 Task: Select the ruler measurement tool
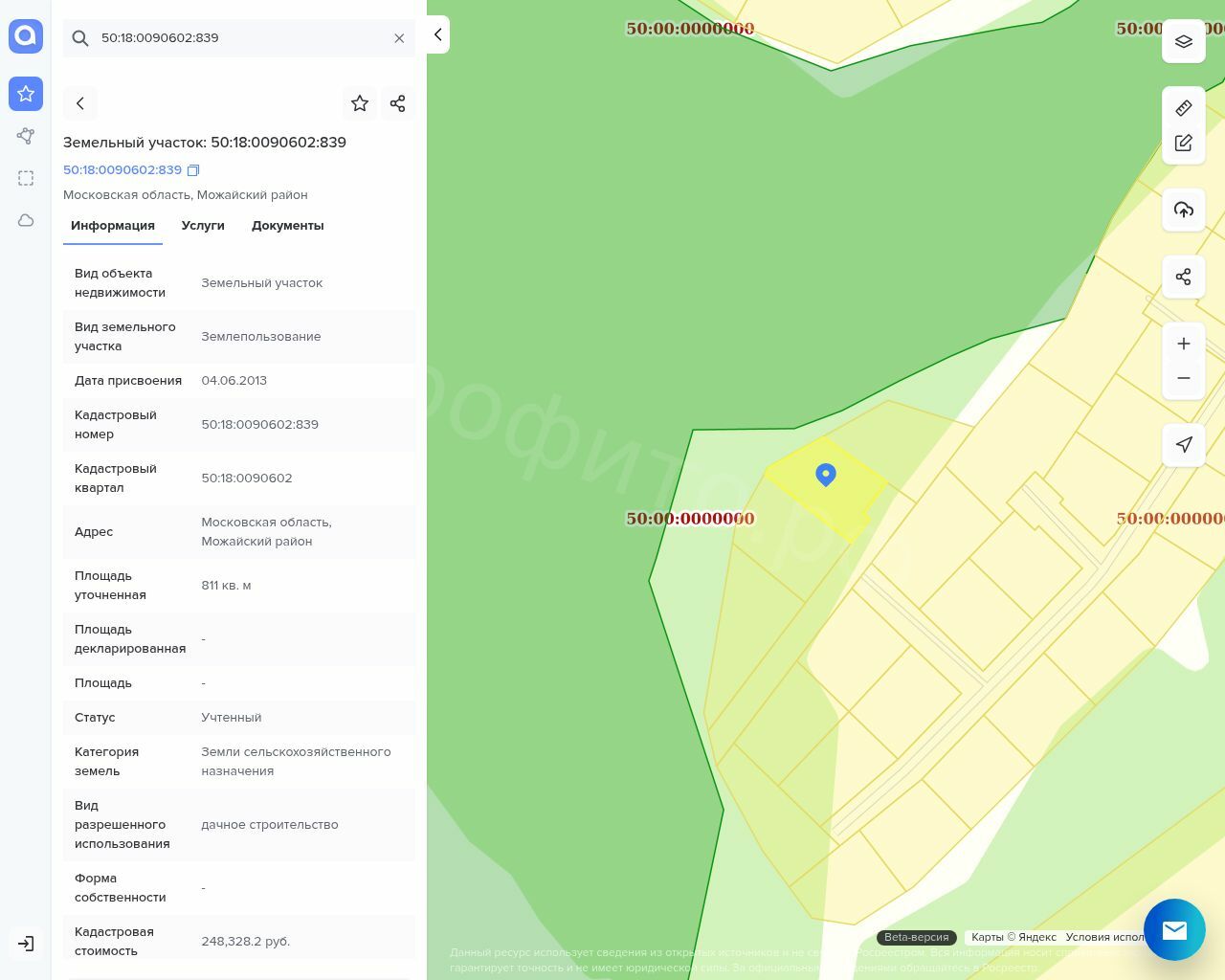[x=1183, y=108]
